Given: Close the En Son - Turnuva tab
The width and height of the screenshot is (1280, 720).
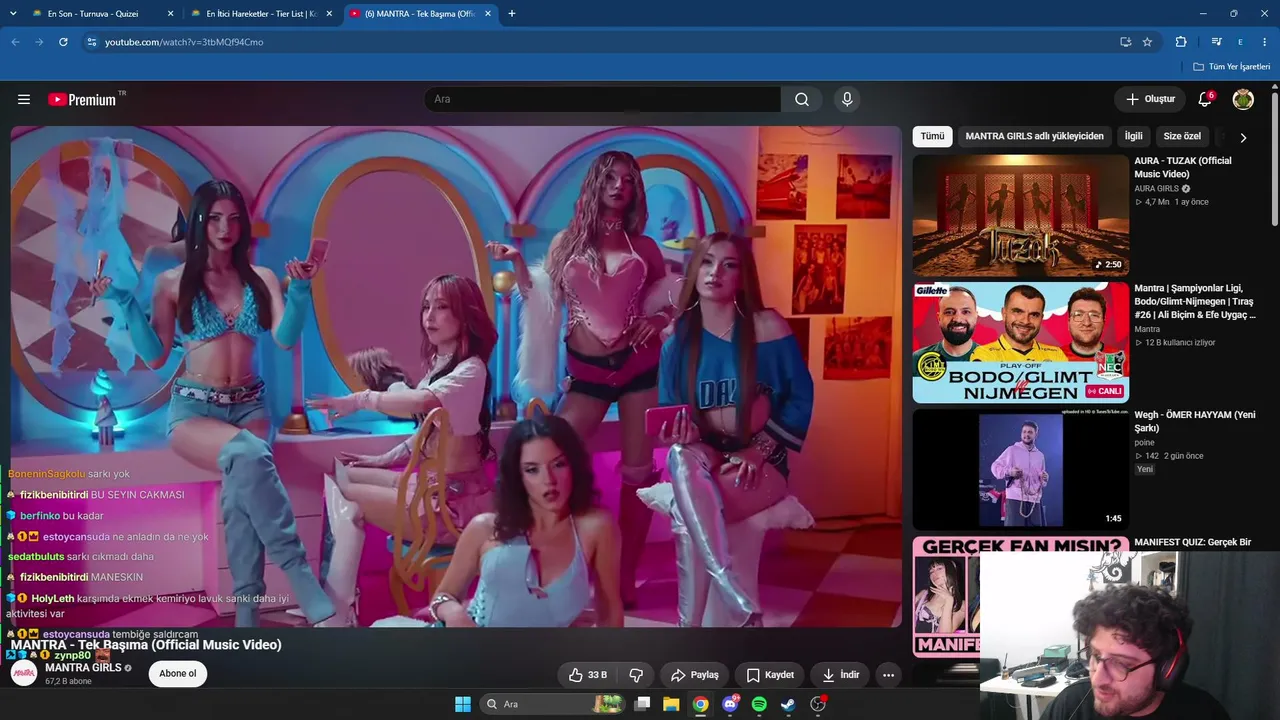Looking at the screenshot, I should click(170, 14).
